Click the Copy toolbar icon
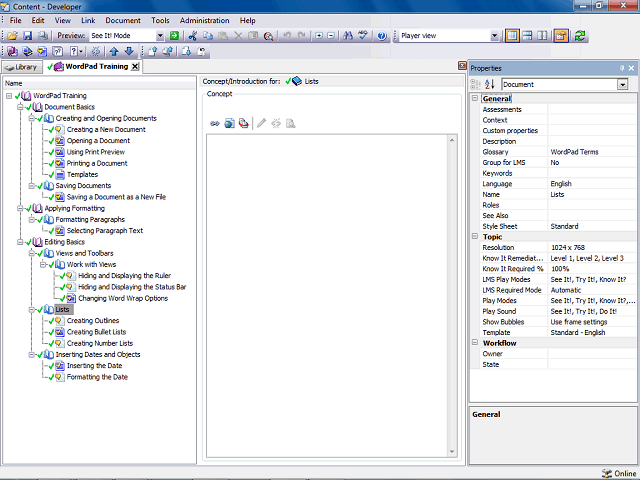 pyautogui.click(x=208, y=36)
